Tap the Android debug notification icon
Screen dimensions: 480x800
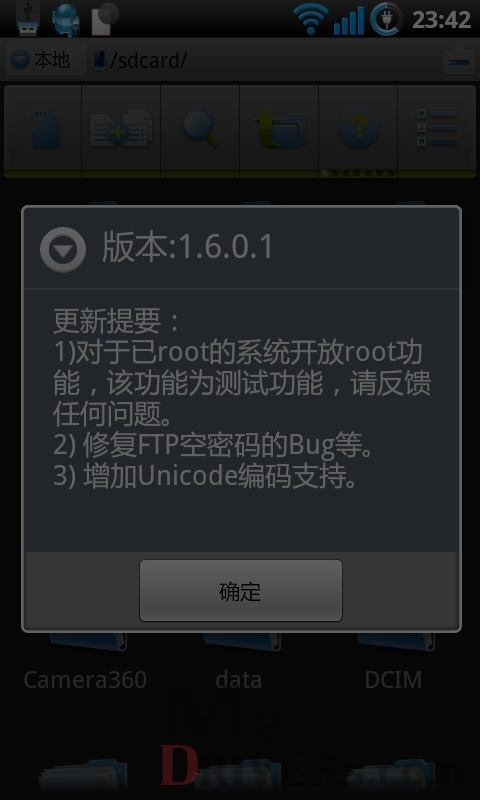(66, 20)
